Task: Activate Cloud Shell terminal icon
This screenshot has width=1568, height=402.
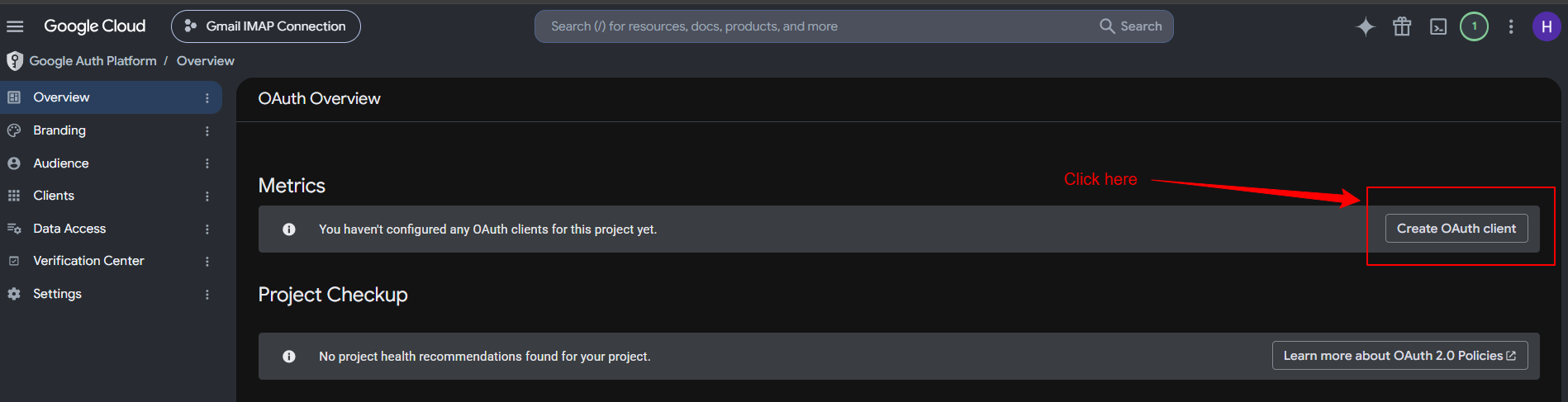Action: pyautogui.click(x=1438, y=26)
